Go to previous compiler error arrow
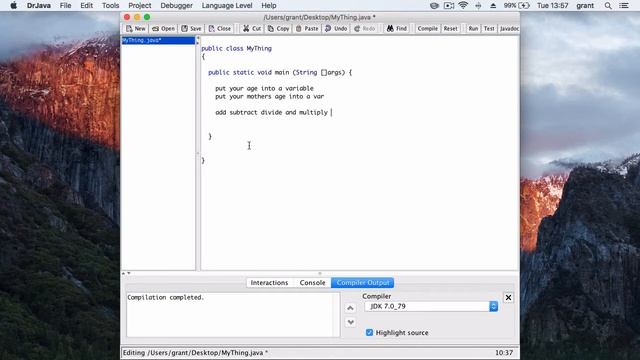The width and height of the screenshot is (640, 360). point(350,308)
